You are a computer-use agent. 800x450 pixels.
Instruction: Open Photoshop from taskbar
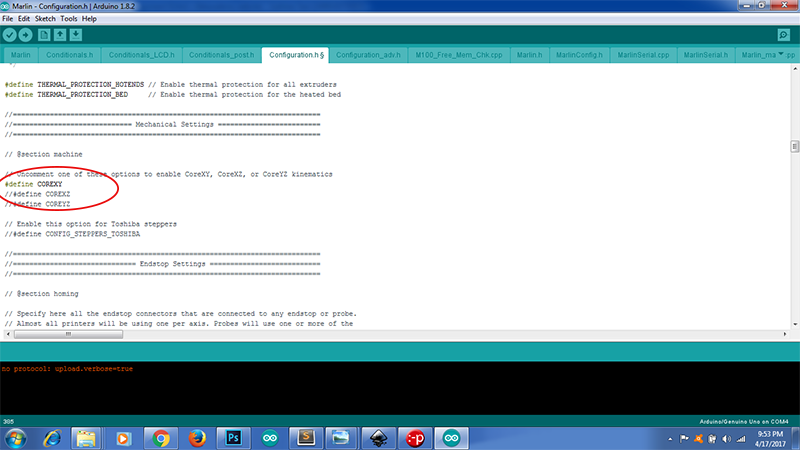point(233,439)
